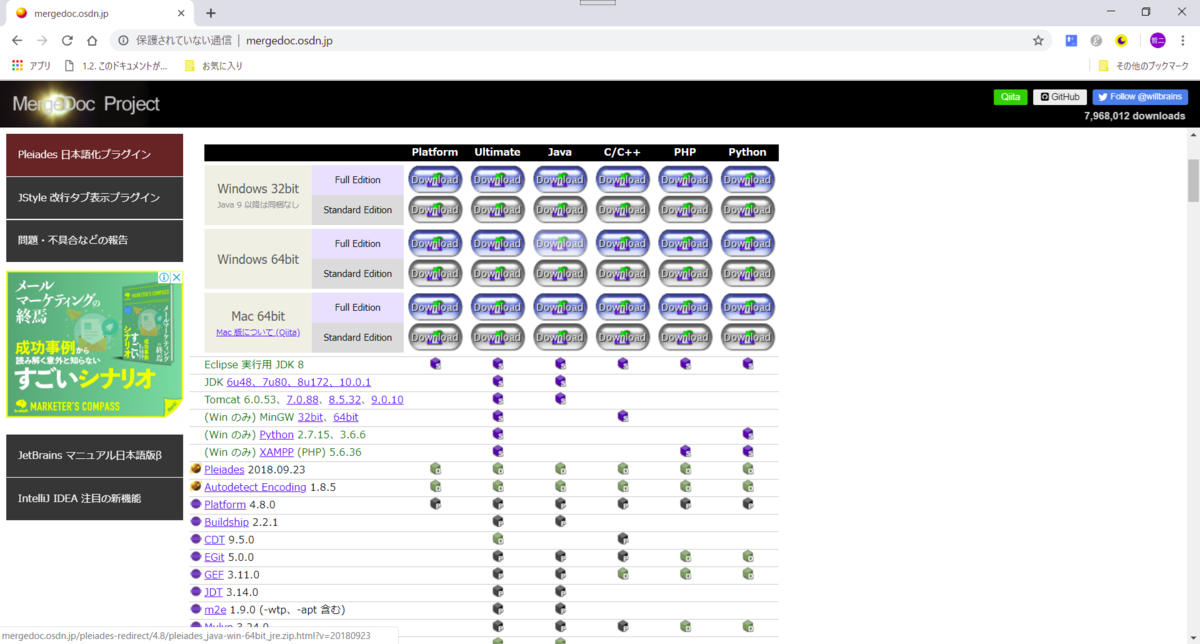Open 問題・不具合などの報告 in the sidebar
The height and width of the screenshot is (644, 1200).
click(x=94, y=240)
